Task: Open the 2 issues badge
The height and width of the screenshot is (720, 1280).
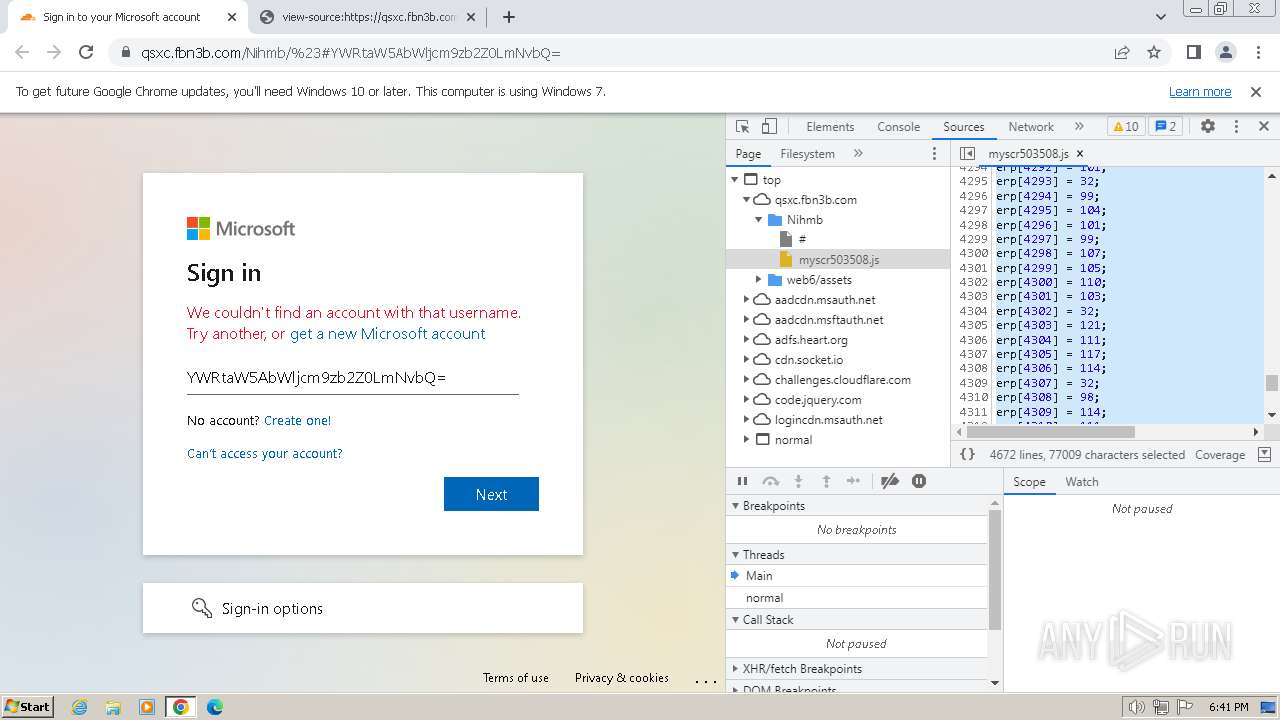Action: click(x=1166, y=127)
